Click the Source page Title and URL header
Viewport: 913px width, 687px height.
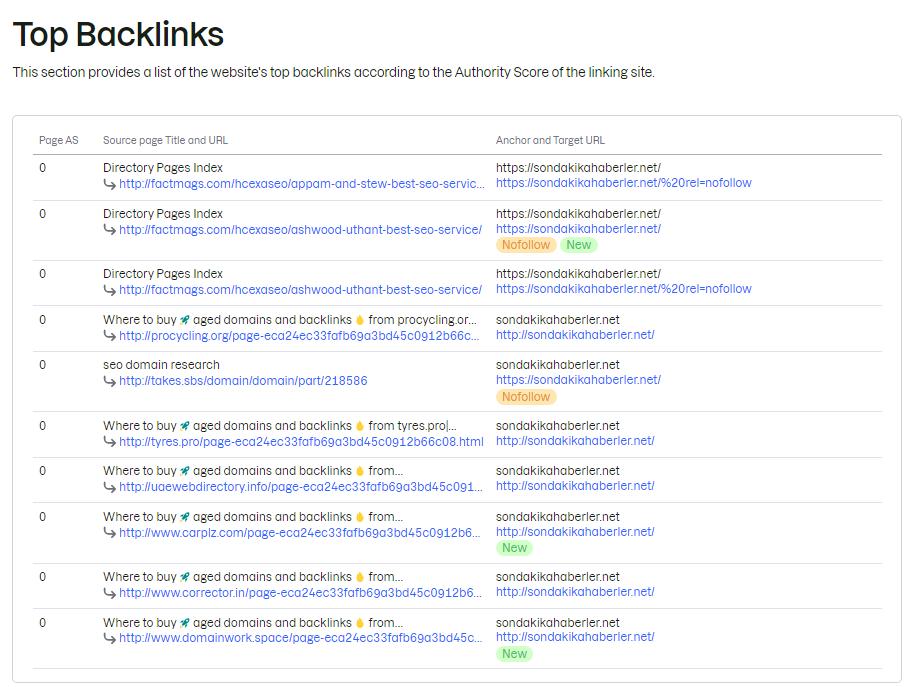[165, 140]
